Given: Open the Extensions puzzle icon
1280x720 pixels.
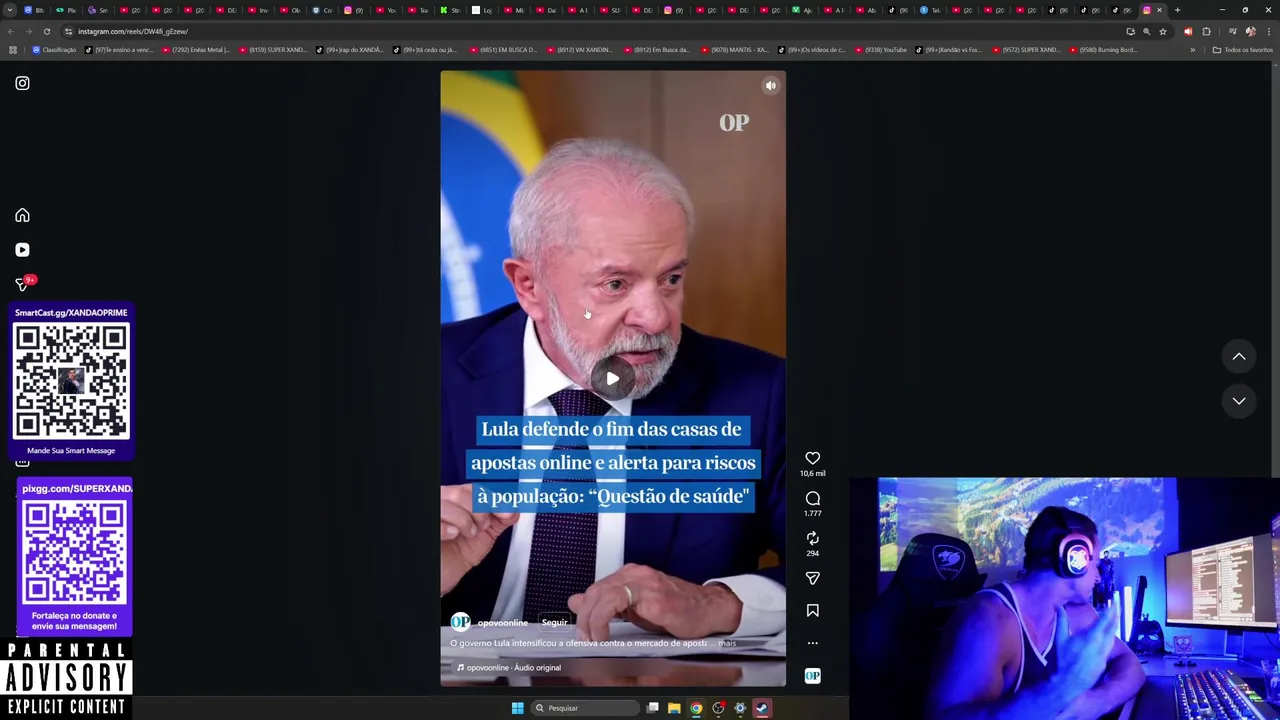Looking at the screenshot, I should click(x=1206, y=31).
